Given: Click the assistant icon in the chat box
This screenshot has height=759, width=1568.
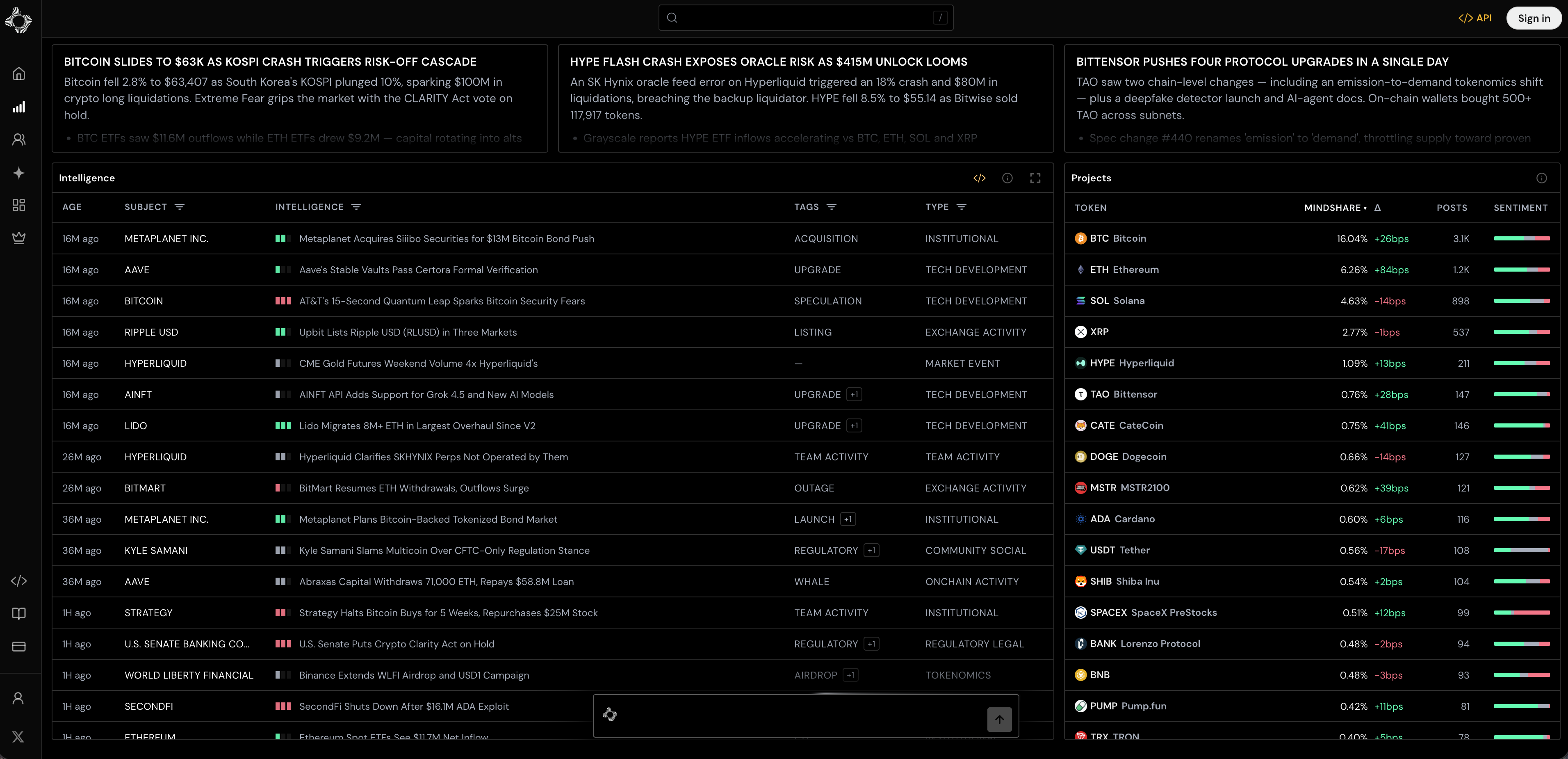Looking at the screenshot, I should pos(610,715).
